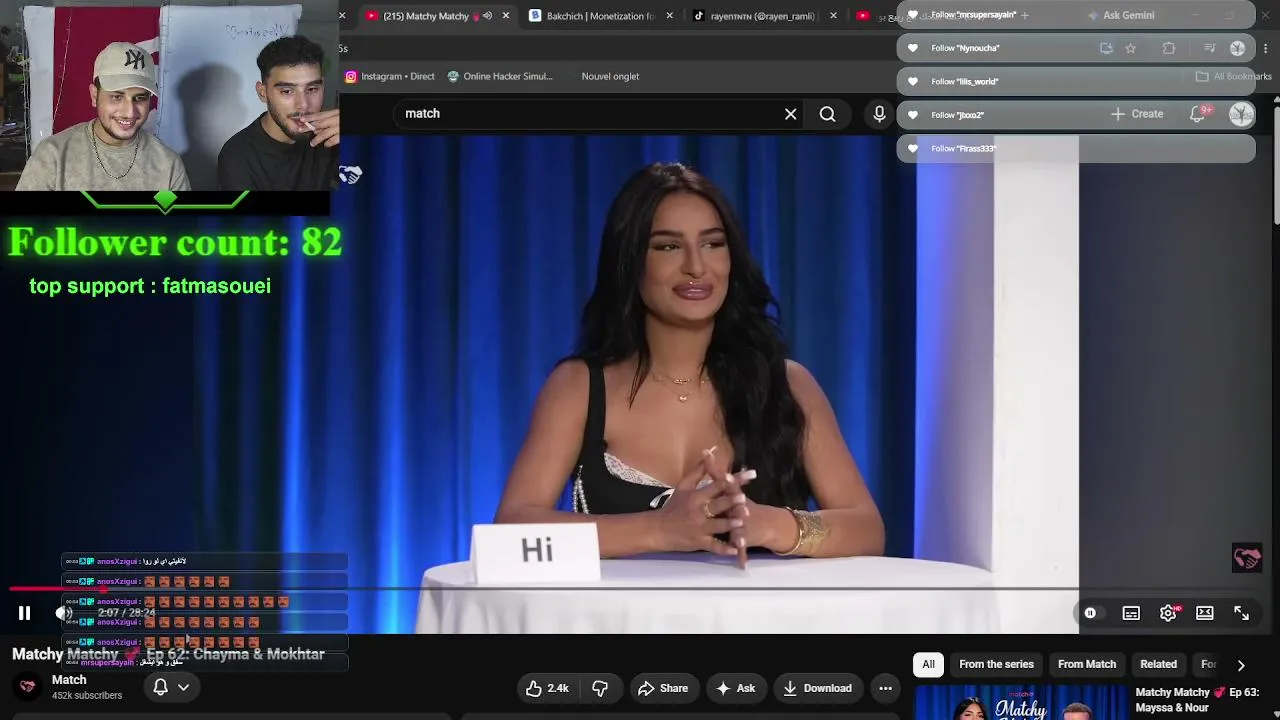Viewport: 1280px width, 720px height.
Task: Select the 'From Match' chip
Action: [x=1087, y=664]
